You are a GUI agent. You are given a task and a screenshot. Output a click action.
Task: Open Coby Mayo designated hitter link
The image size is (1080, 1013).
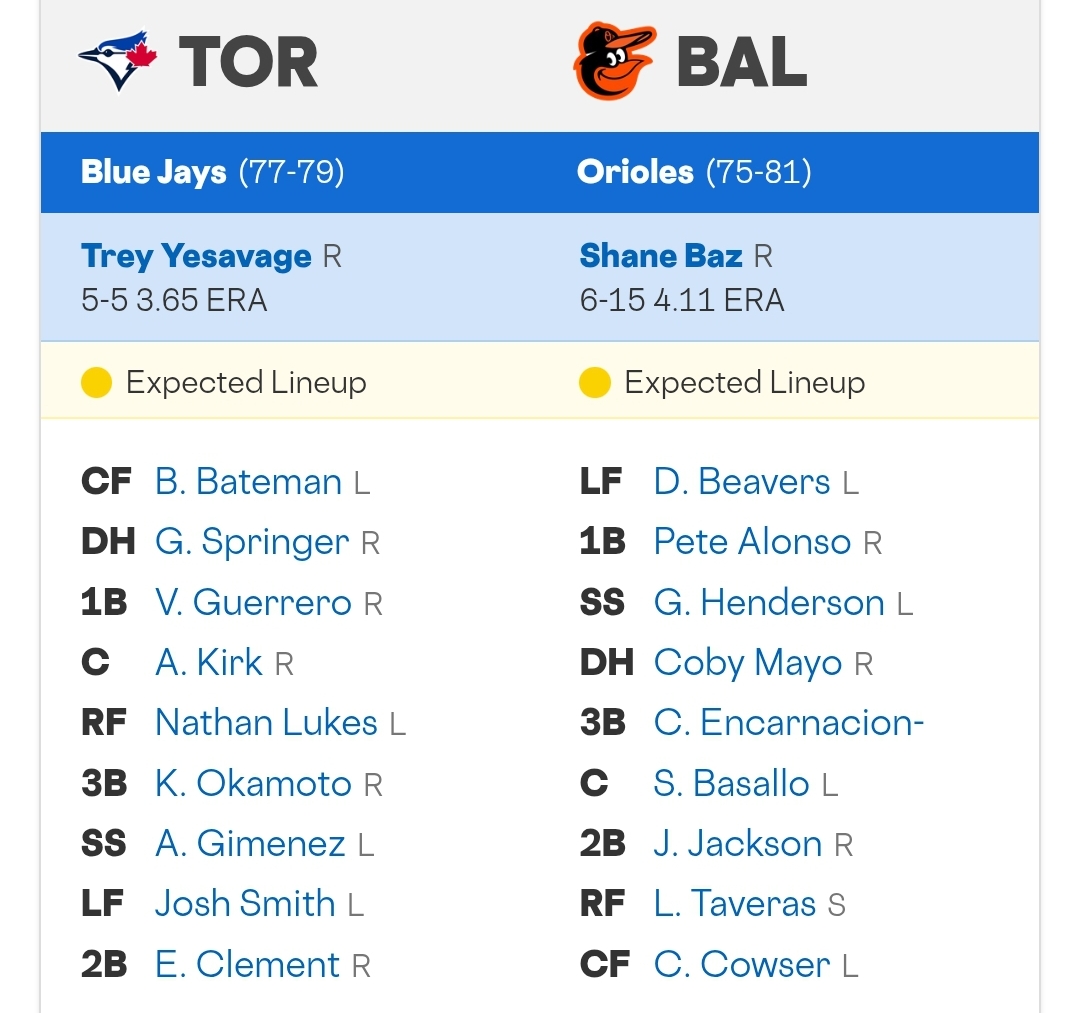pos(748,663)
